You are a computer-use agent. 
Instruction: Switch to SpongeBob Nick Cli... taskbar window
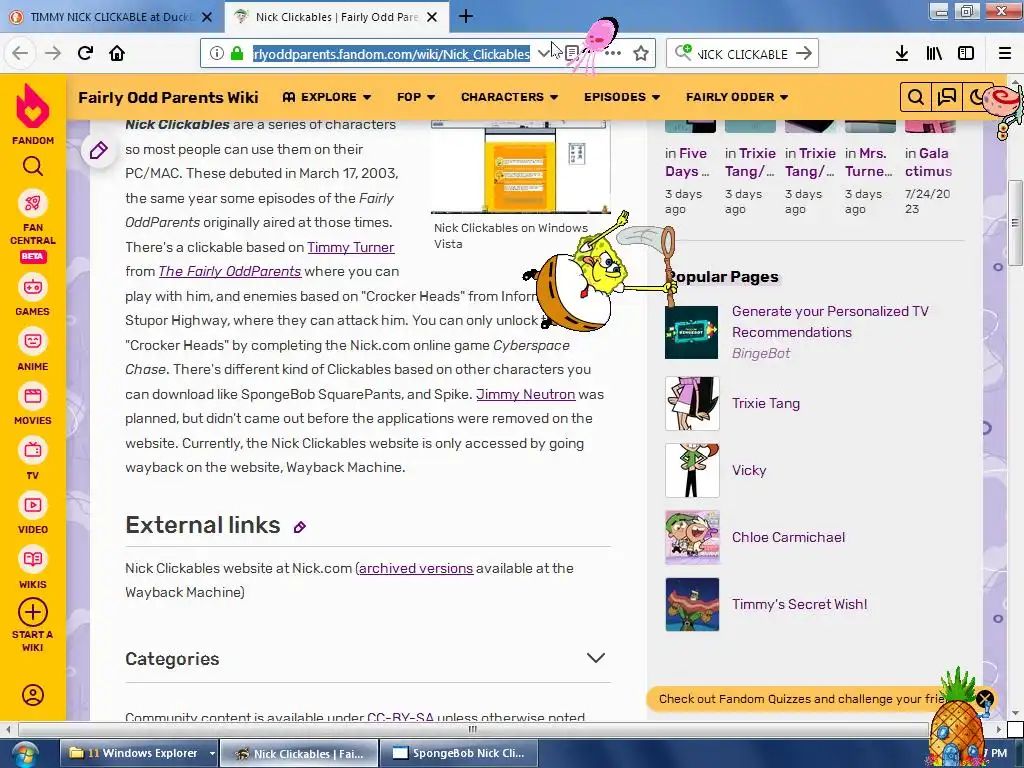pyautogui.click(x=459, y=754)
